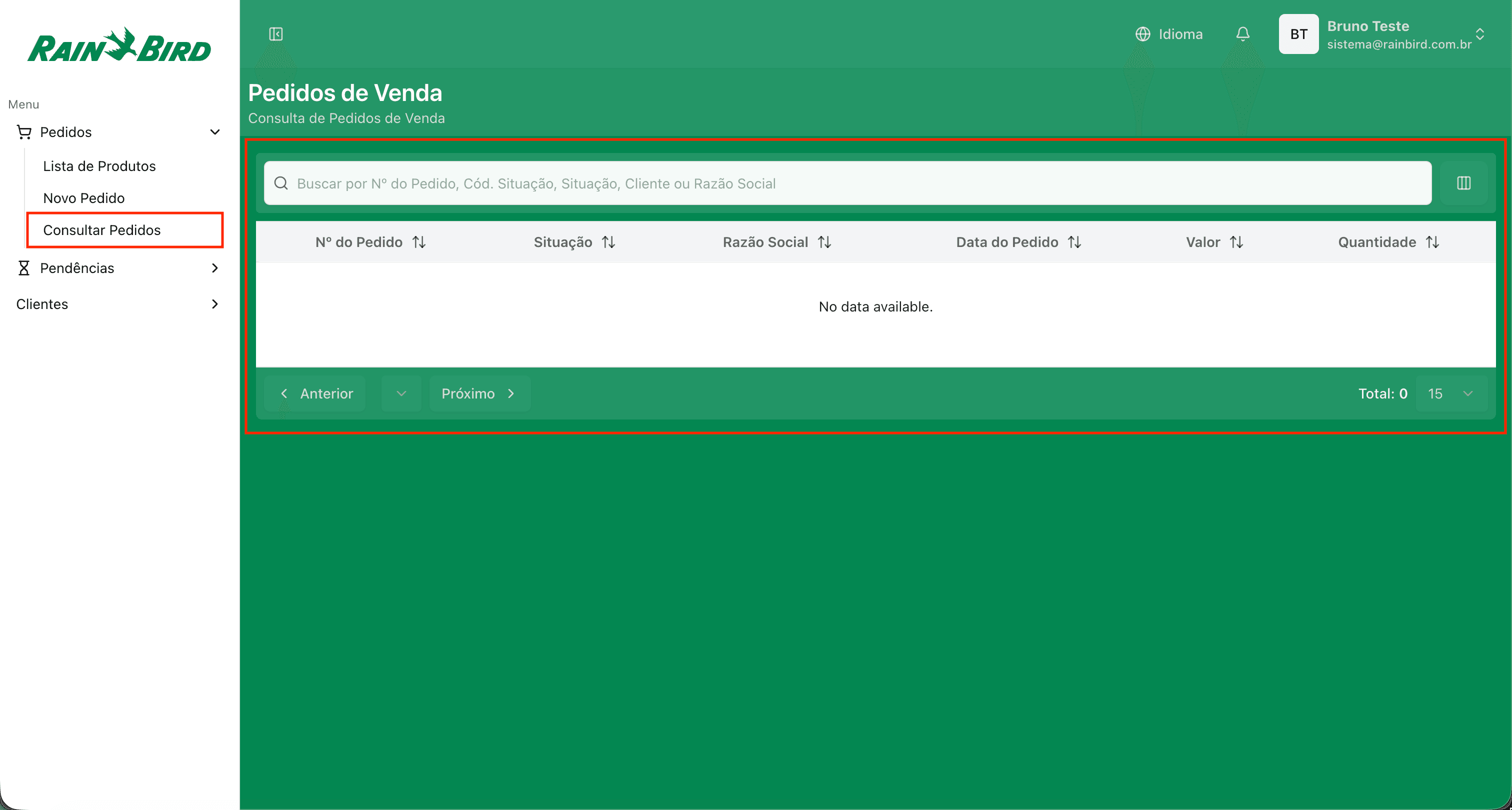Sort by Situação column arrows

point(608,242)
